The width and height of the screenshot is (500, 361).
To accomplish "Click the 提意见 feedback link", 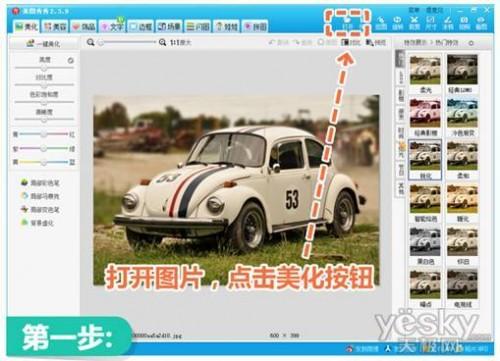I will click(x=435, y=10).
